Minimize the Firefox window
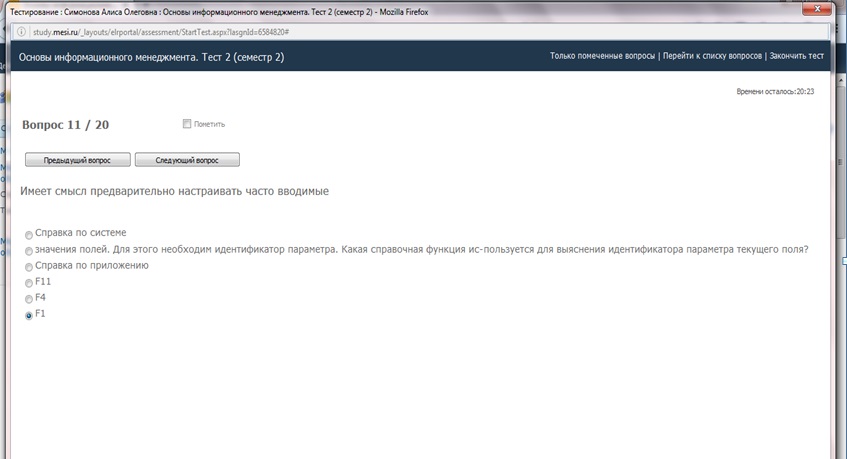 764,9
